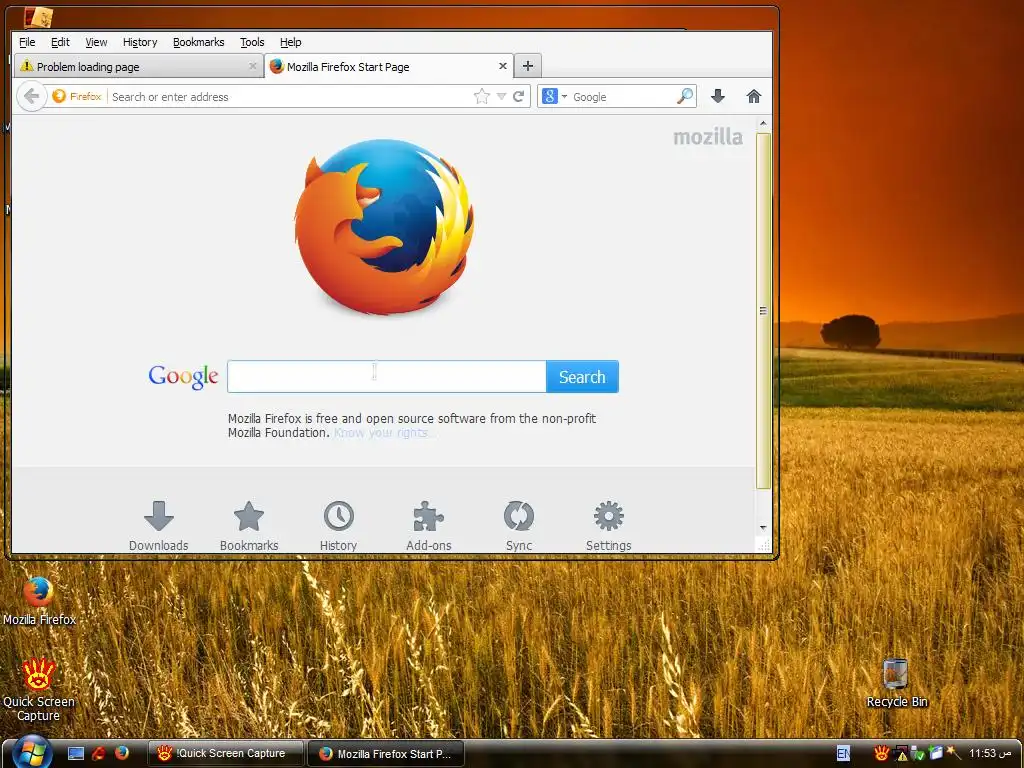Switch to the Problem loading page tab
Viewport: 1024px width, 768px height.
pyautogui.click(x=137, y=67)
